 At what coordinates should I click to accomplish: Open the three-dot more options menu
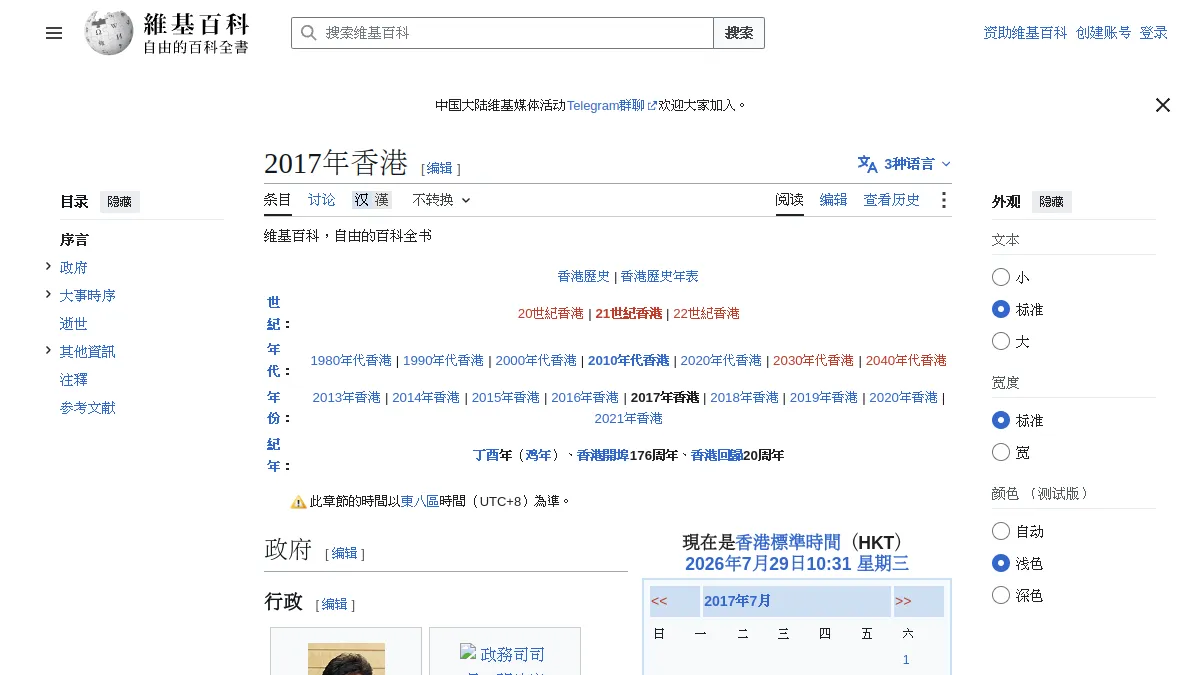tap(943, 200)
